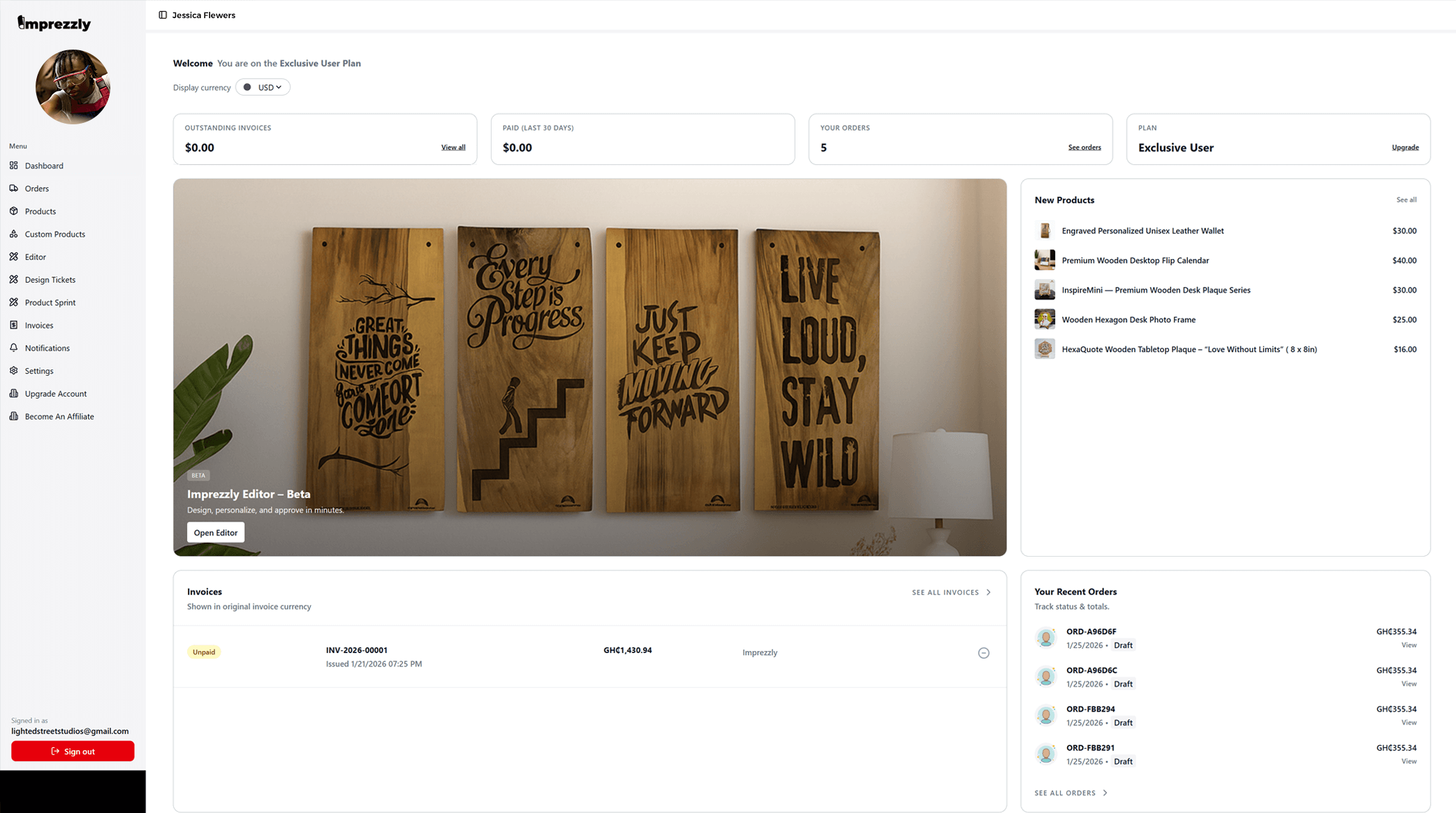This screenshot has width=1456, height=813.
Task: Open the Invoices section icon
Action: (x=15, y=325)
